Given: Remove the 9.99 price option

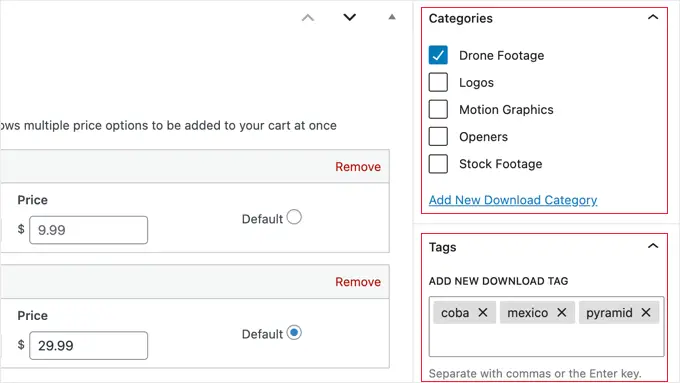Looking at the screenshot, I should point(358,167).
